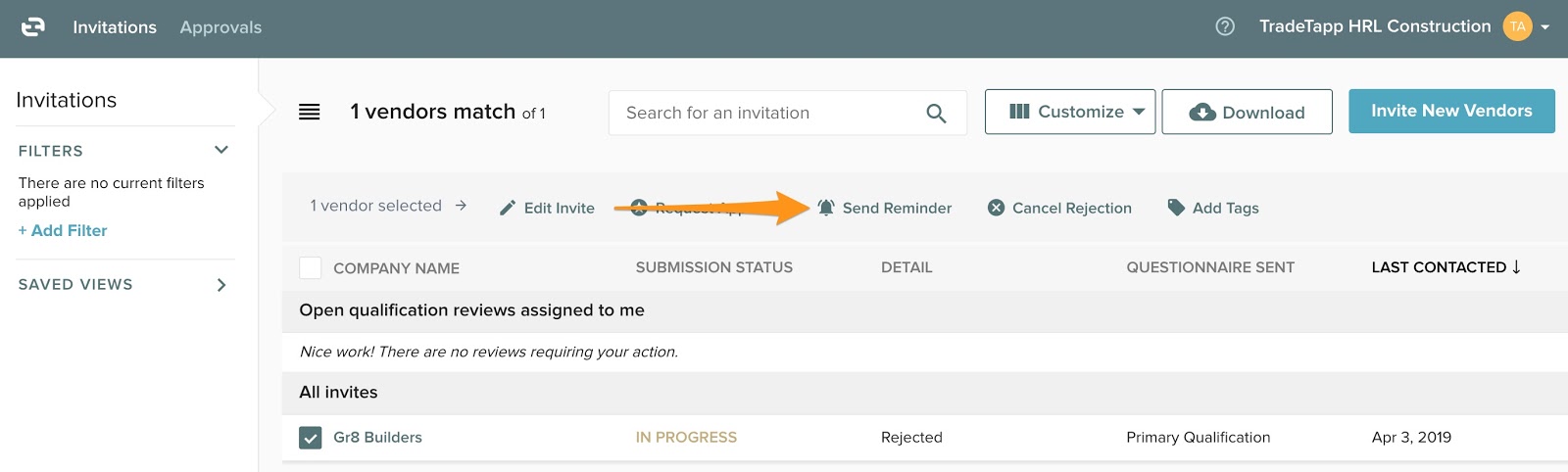Click the hamburger list menu icon

click(x=310, y=112)
